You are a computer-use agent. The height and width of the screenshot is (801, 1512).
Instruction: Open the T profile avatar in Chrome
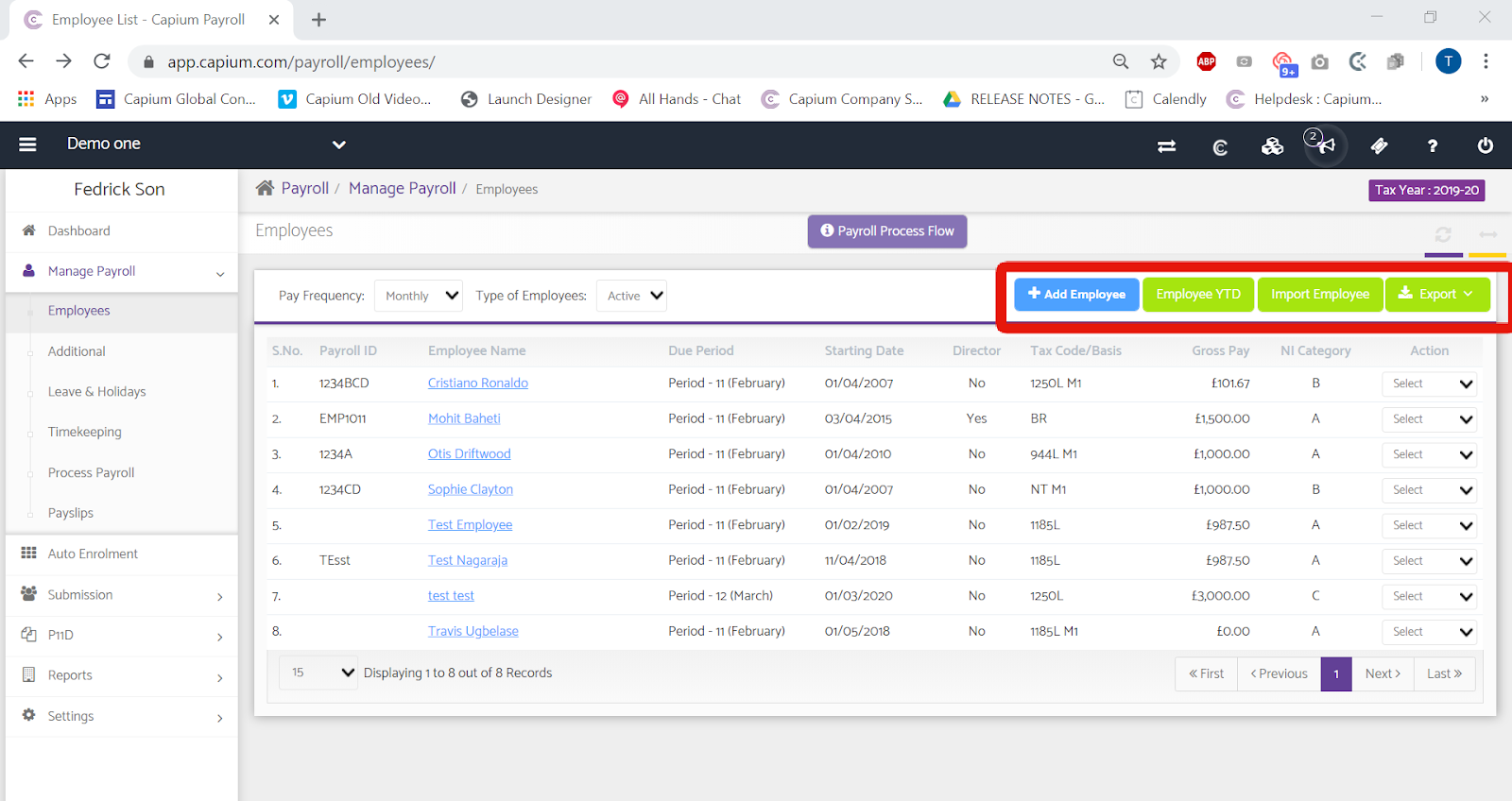1448,61
